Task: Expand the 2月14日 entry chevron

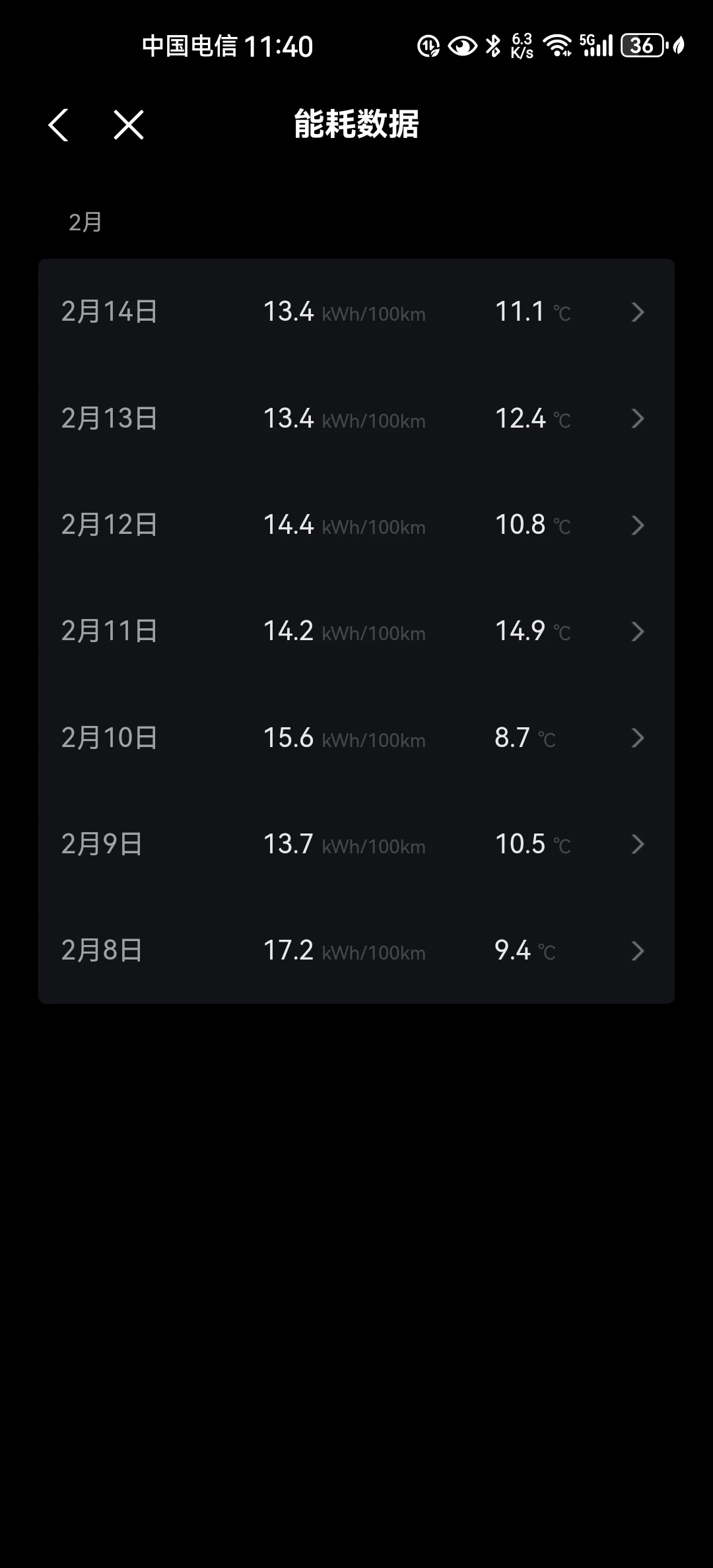Action: click(637, 312)
